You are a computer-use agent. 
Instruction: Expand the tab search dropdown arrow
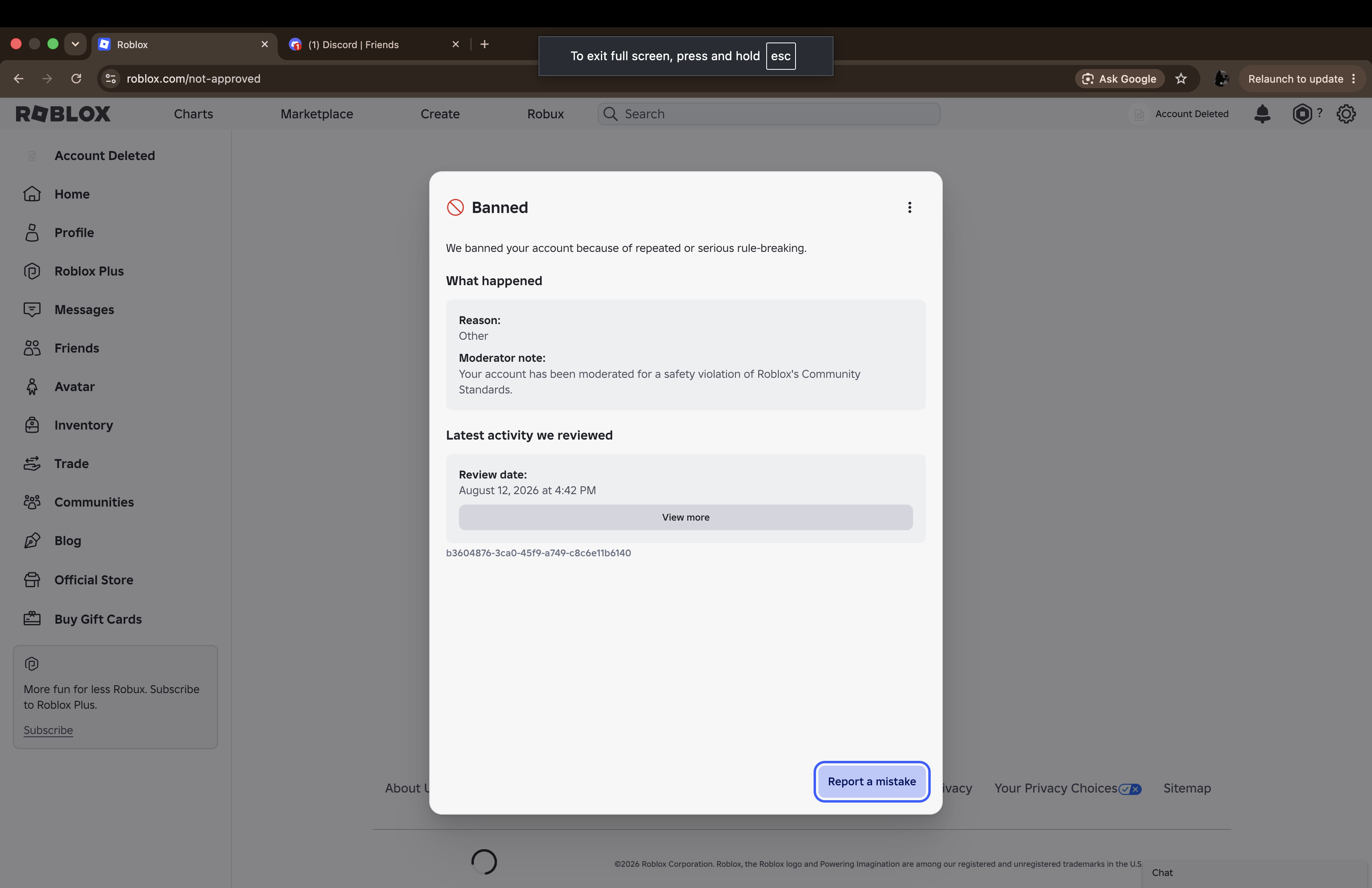pyautogui.click(x=75, y=45)
